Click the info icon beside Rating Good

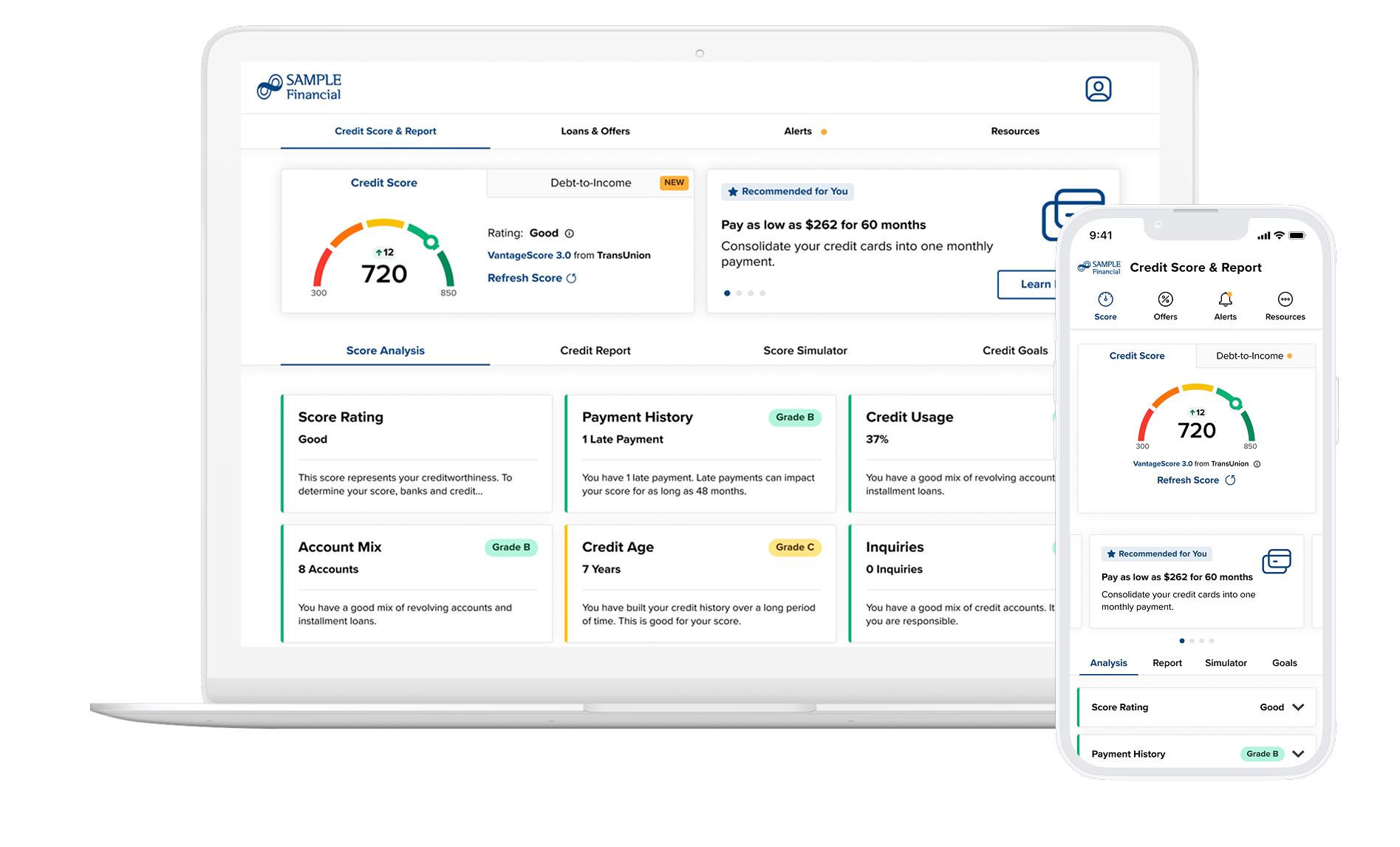[x=570, y=234]
